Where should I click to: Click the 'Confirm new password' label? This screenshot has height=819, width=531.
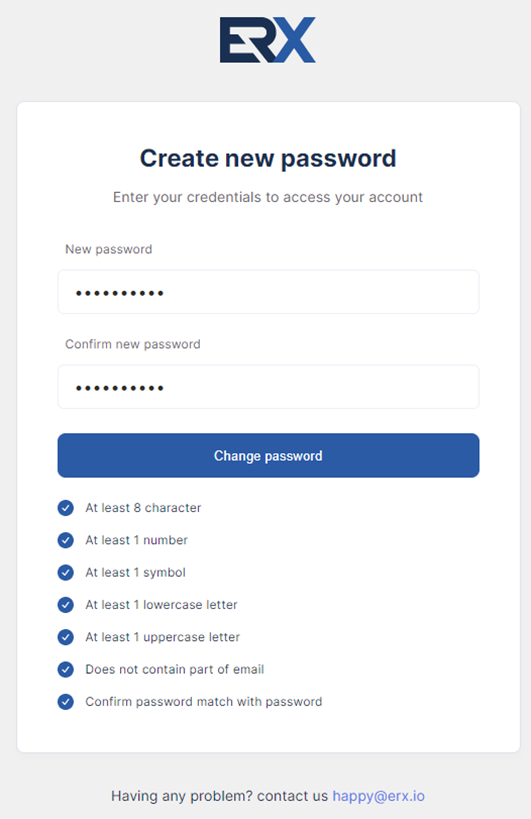[133, 344]
